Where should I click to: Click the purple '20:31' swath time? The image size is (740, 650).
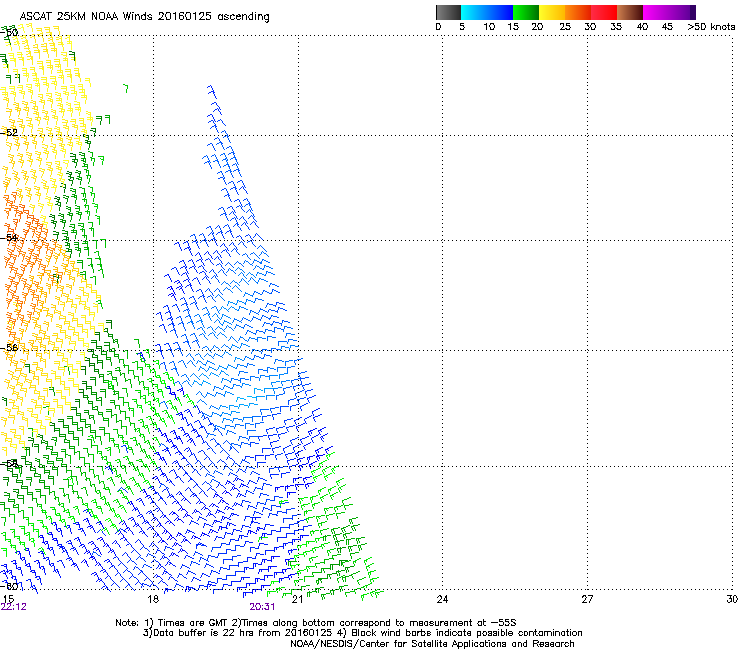coord(262,607)
